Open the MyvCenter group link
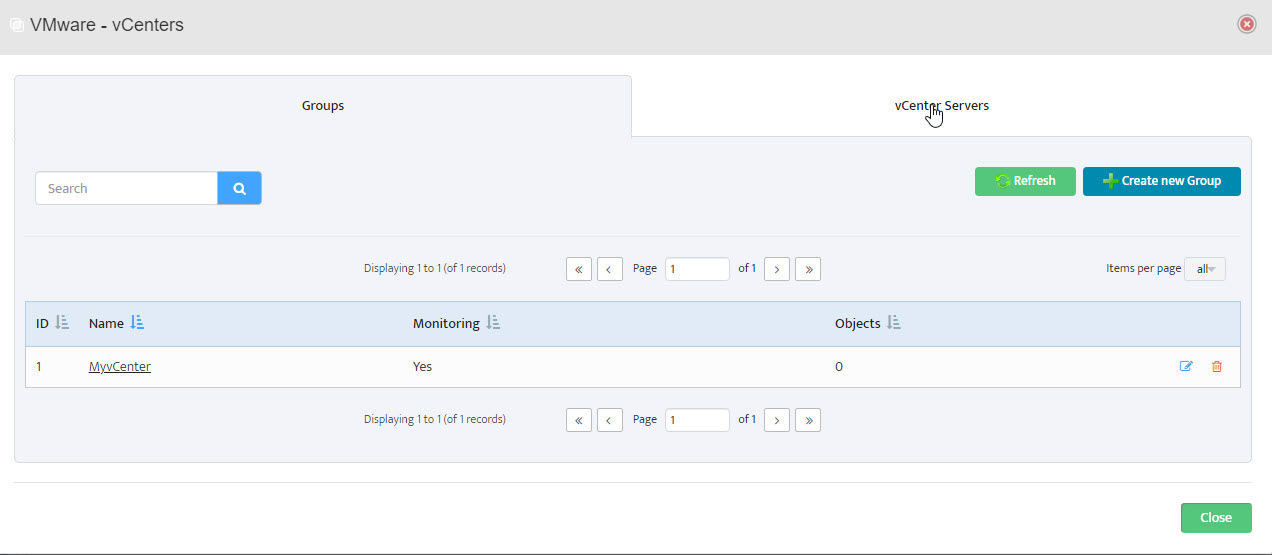The width and height of the screenshot is (1272, 555). point(120,367)
